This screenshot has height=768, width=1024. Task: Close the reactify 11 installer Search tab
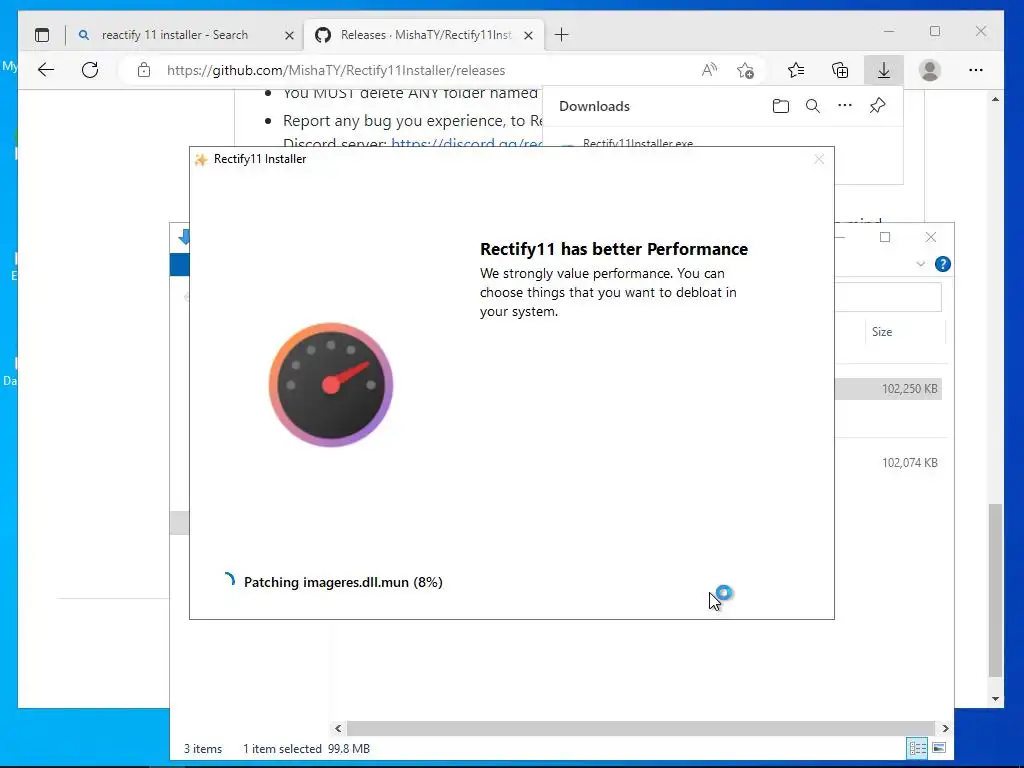tap(289, 35)
